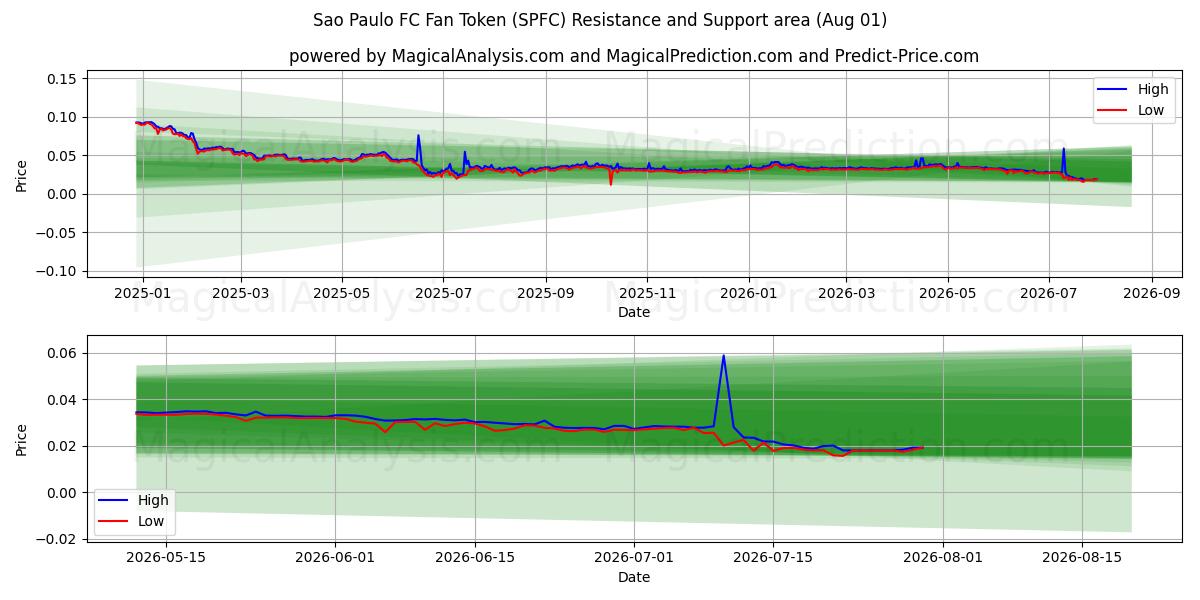Select the 2025-01 tick label
The image size is (1200, 600).
click(143, 293)
